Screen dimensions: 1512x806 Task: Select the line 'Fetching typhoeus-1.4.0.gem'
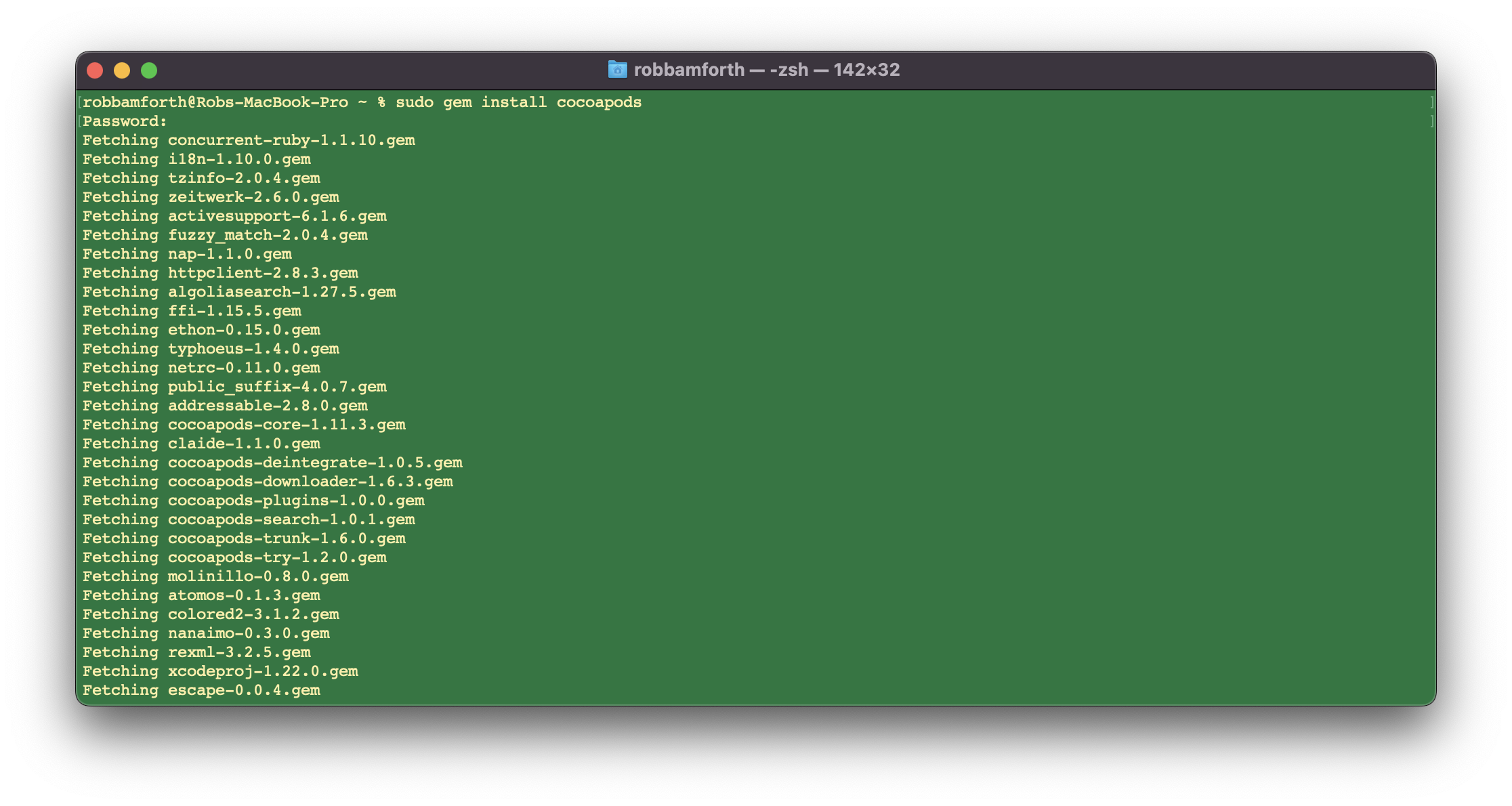pos(211,349)
